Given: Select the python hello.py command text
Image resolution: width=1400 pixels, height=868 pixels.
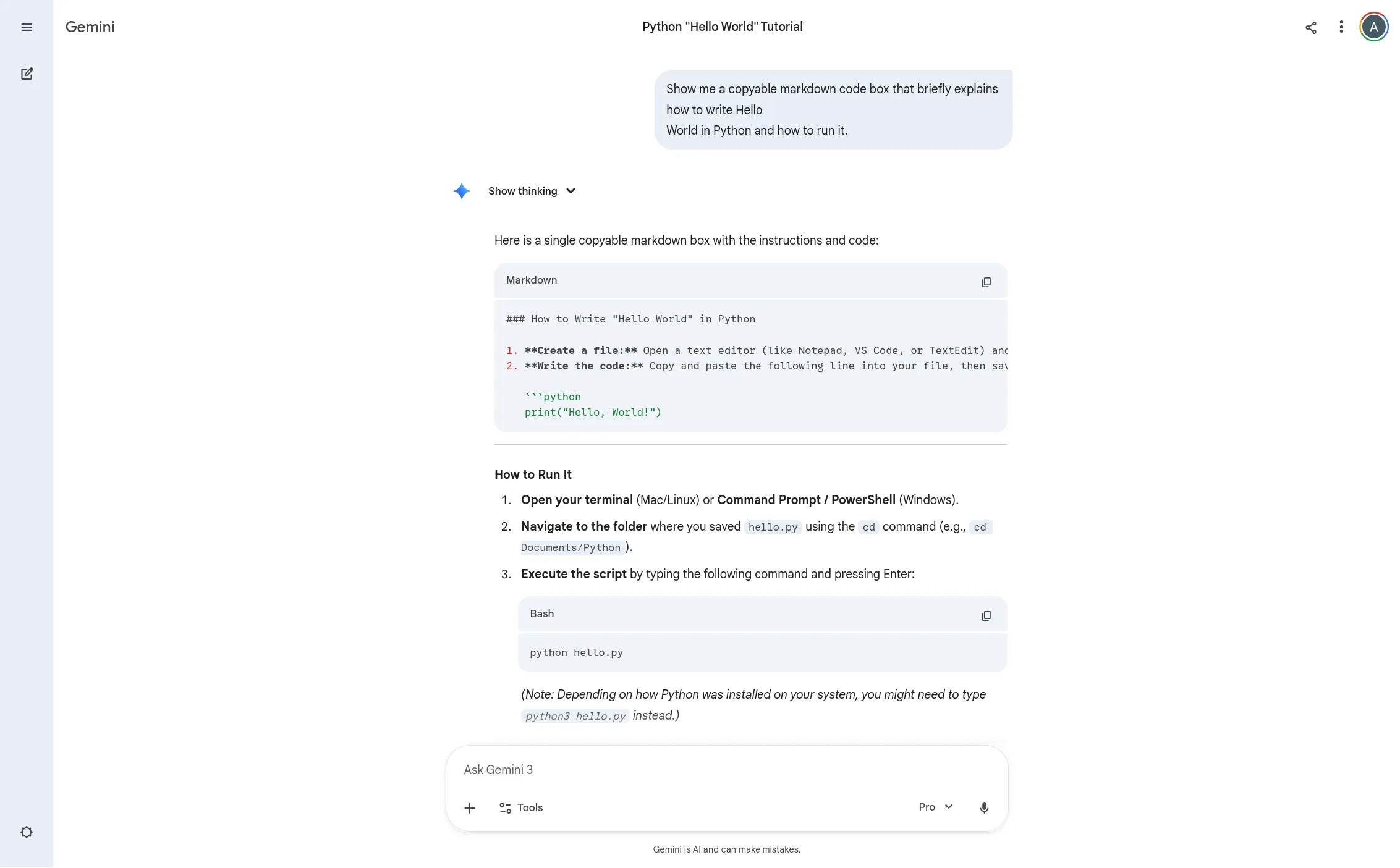Looking at the screenshot, I should tap(575, 652).
